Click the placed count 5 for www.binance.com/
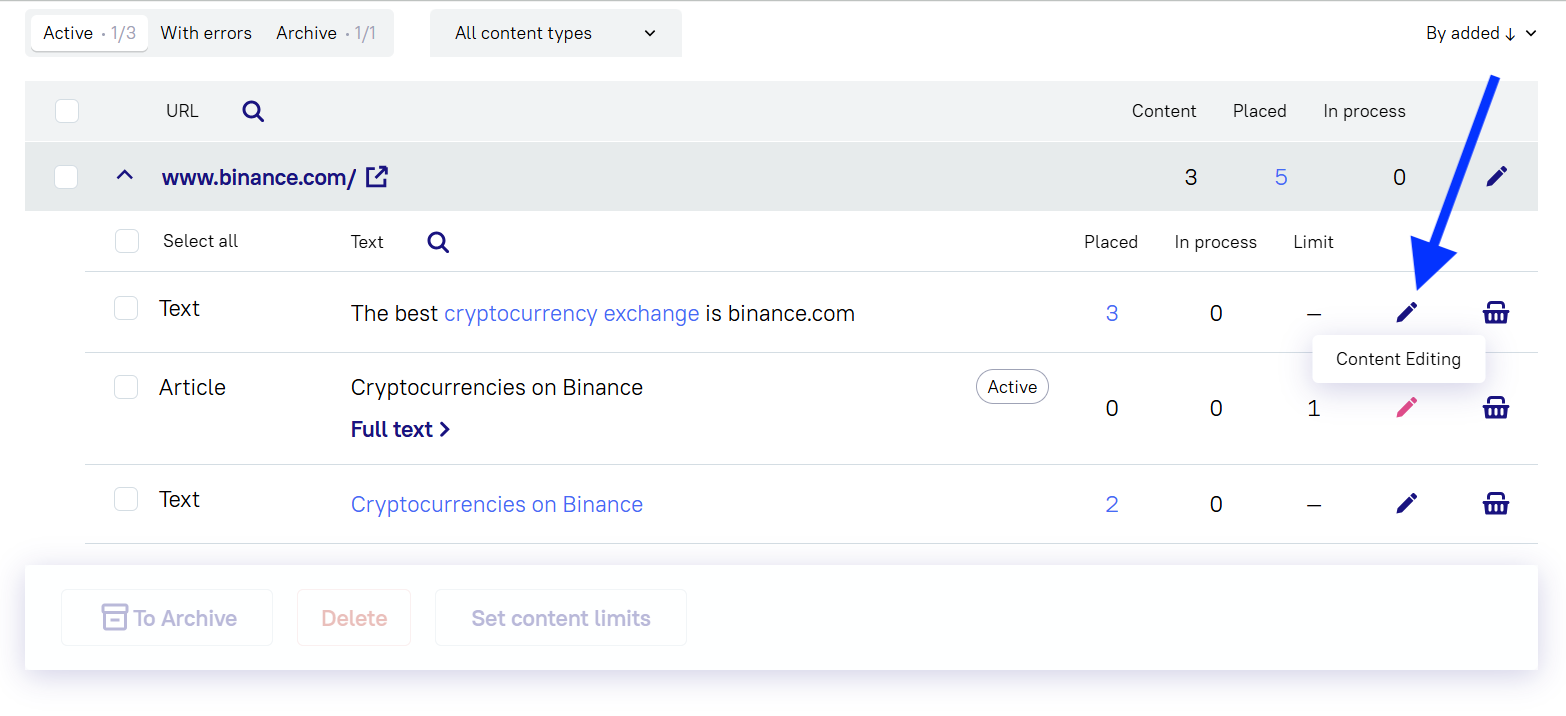Viewport: 1566px width, 716px height. click(1281, 177)
